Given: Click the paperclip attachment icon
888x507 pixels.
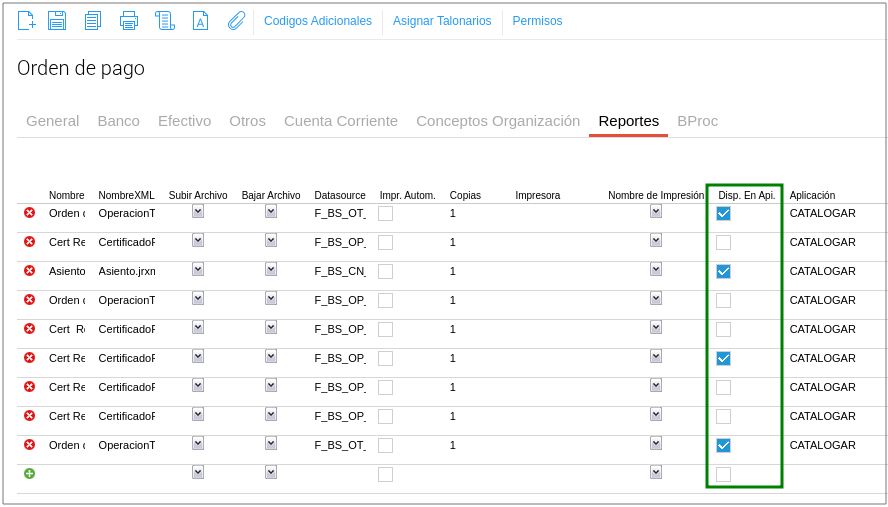Looking at the screenshot, I should tap(236, 21).
